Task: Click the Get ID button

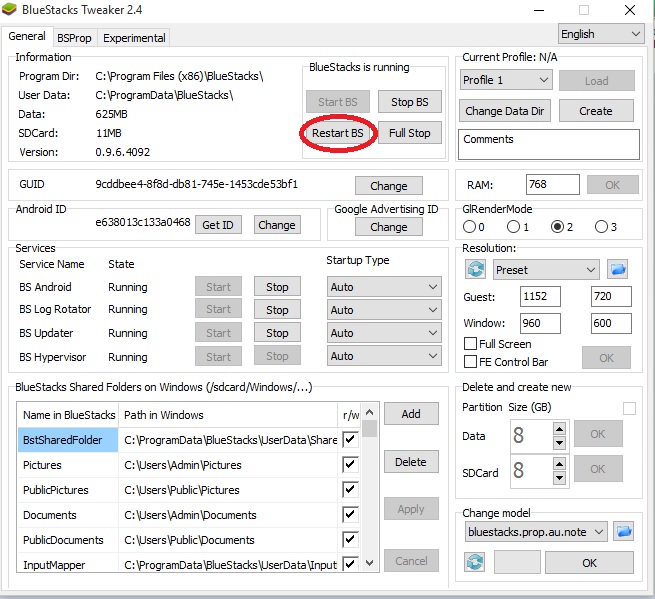Action: (x=218, y=225)
